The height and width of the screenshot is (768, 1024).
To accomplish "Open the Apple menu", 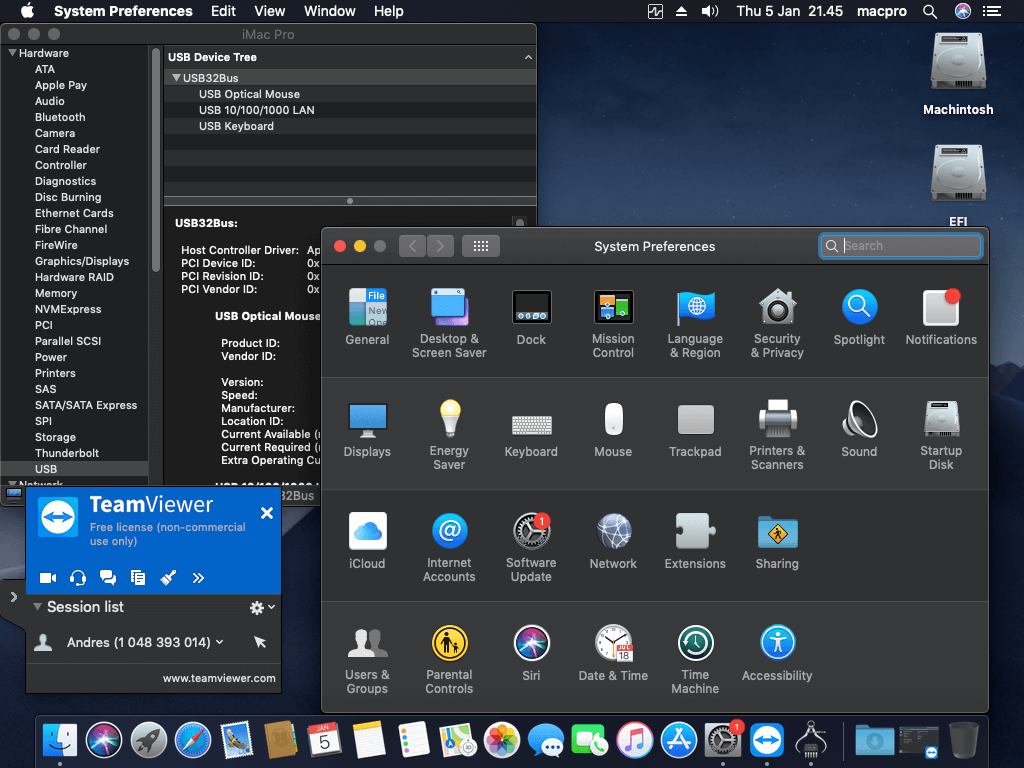I will click(x=27, y=11).
